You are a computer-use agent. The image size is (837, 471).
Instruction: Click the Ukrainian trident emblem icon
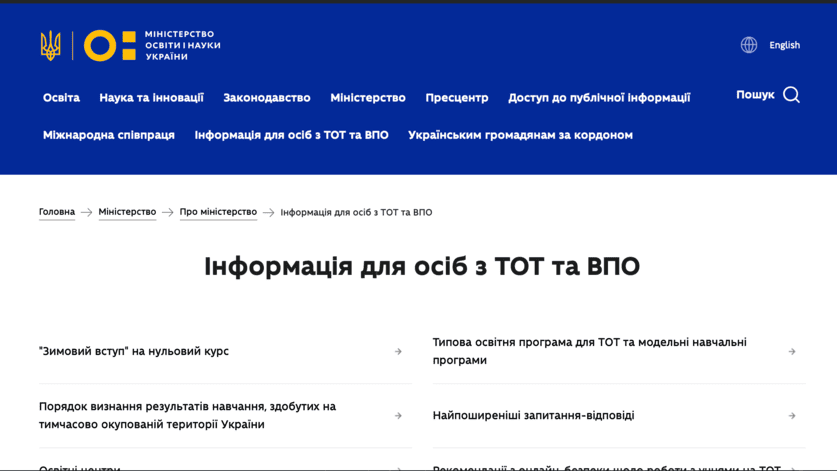(51, 45)
